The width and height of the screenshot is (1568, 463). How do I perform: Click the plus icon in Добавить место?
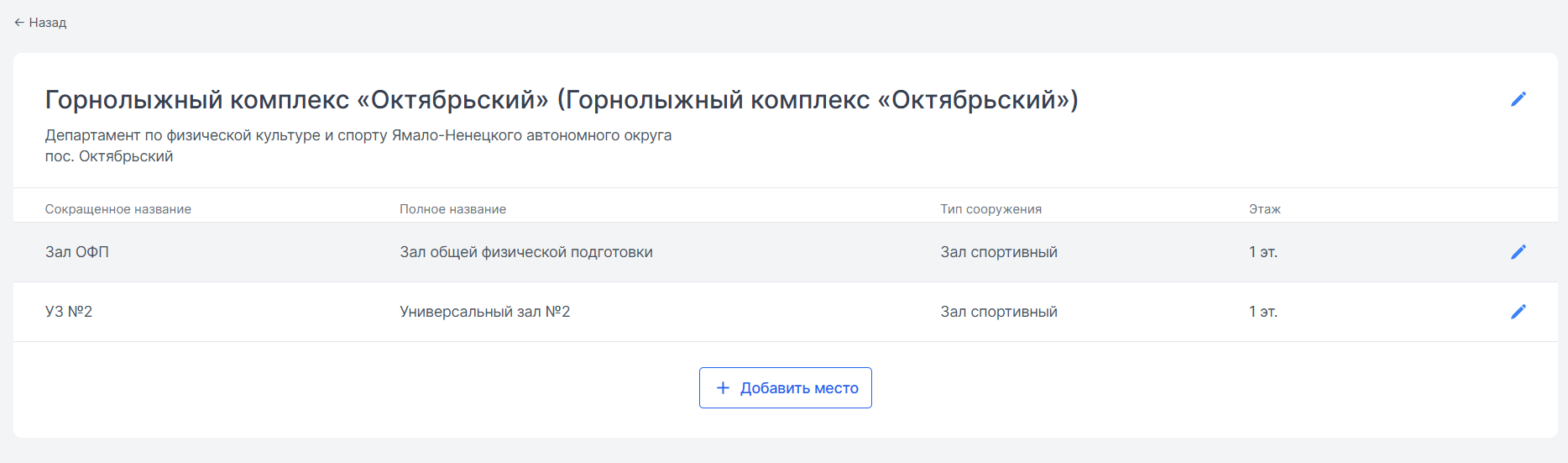pyautogui.click(x=723, y=388)
